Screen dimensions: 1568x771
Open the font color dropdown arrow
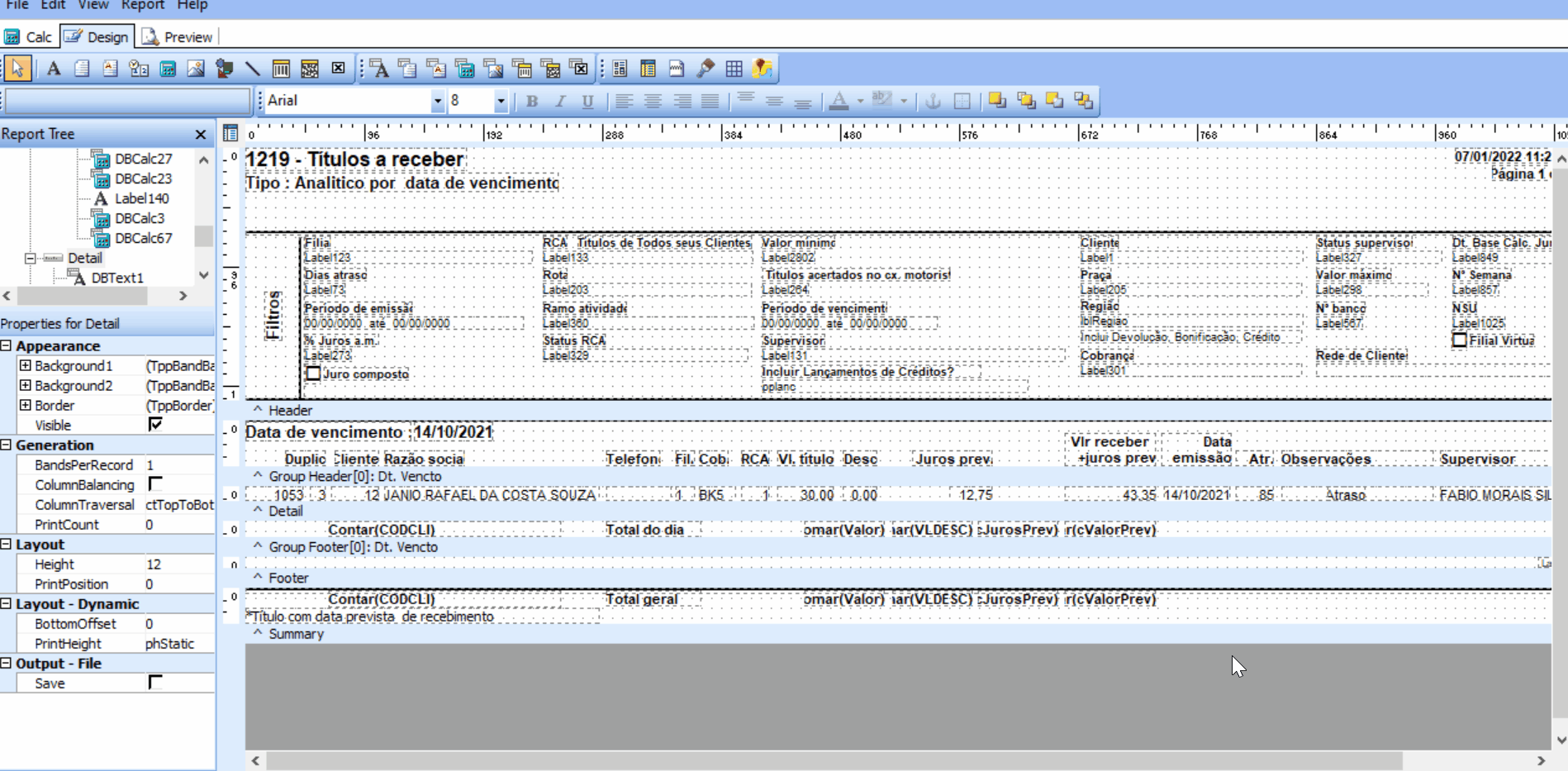(860, 101)
